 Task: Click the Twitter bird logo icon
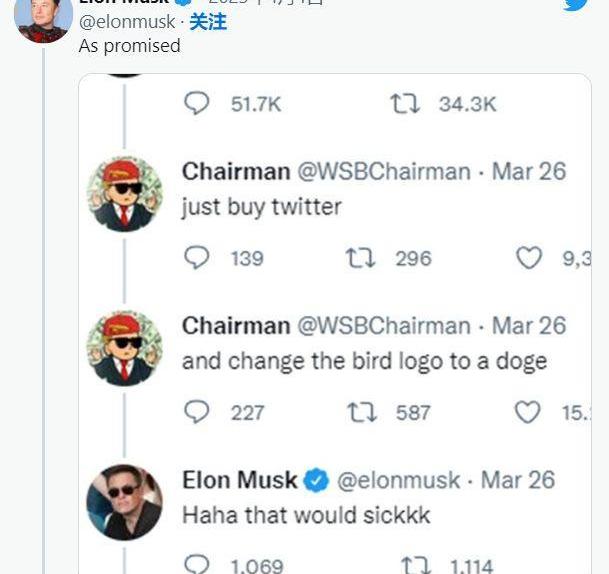pos(575,4)
